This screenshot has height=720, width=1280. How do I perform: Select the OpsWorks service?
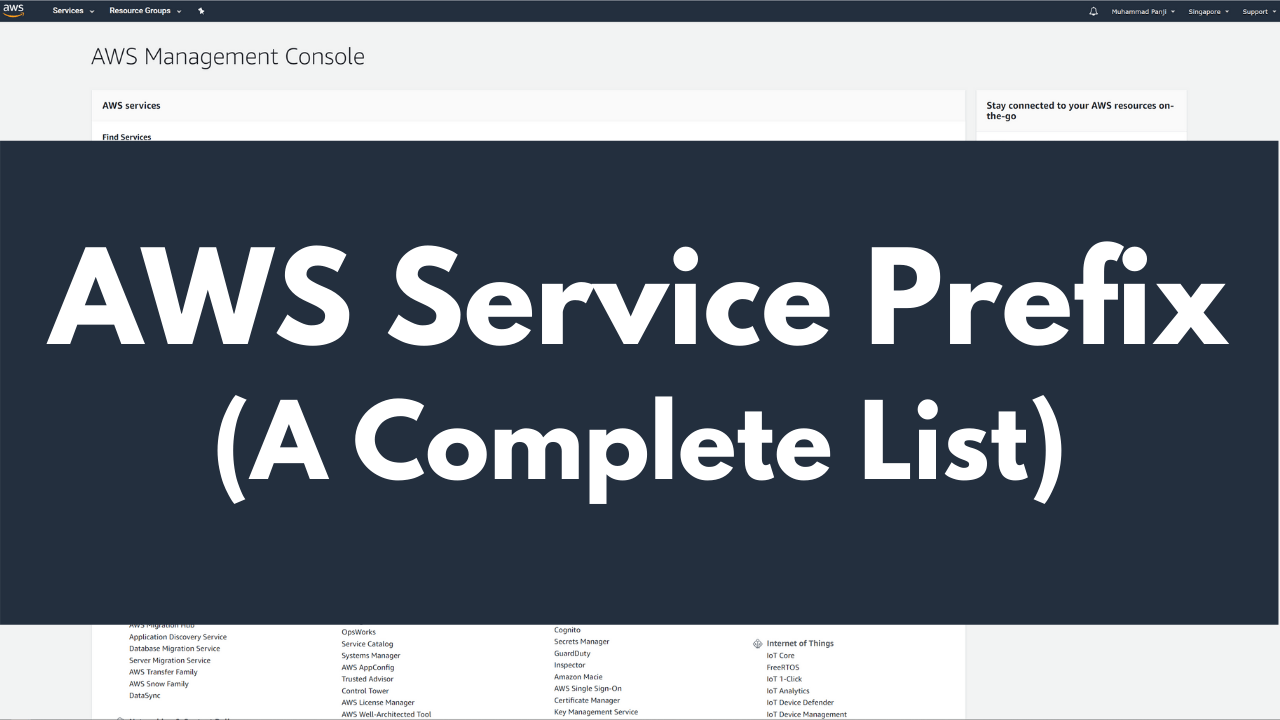357,631
